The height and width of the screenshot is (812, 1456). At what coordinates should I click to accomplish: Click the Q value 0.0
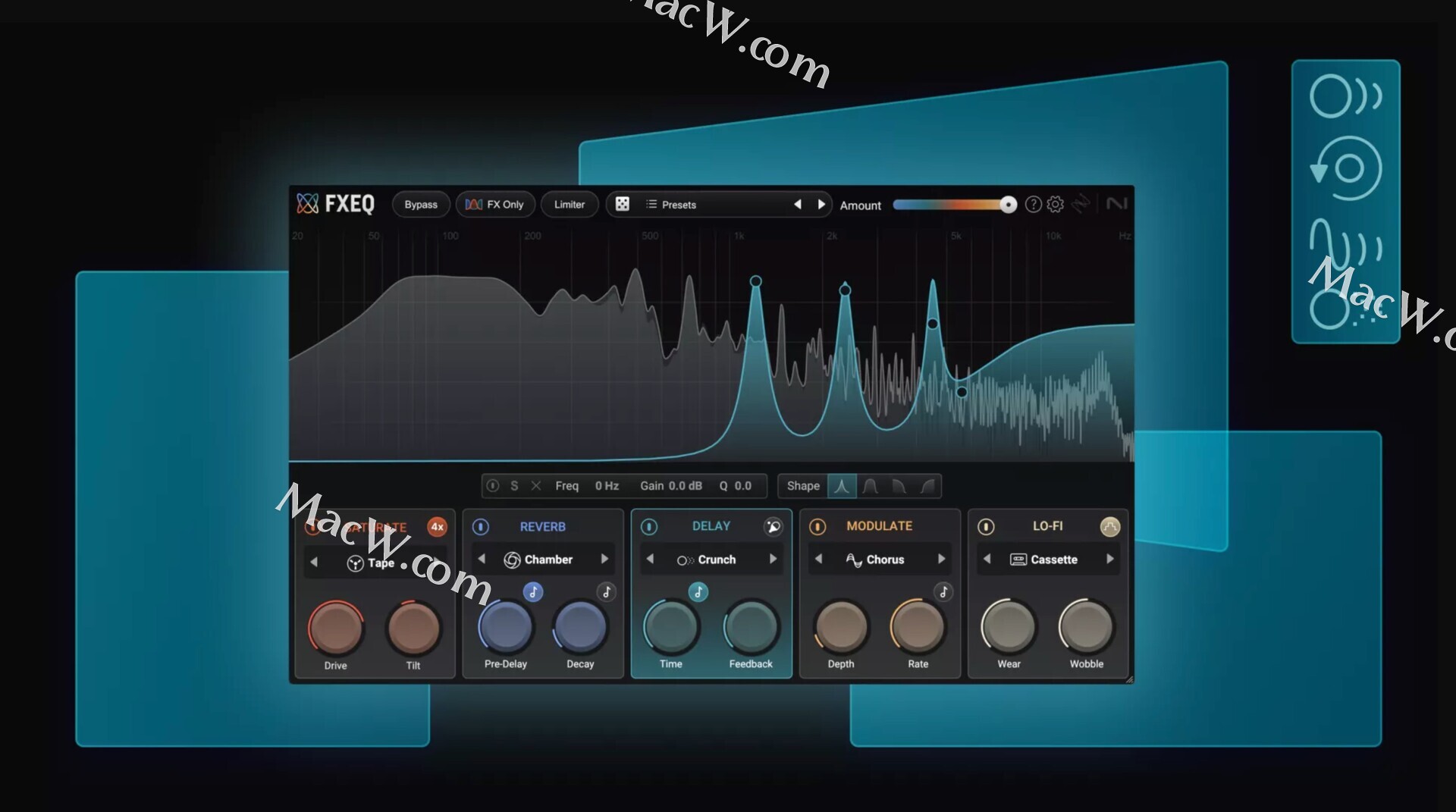click(743, 486)
